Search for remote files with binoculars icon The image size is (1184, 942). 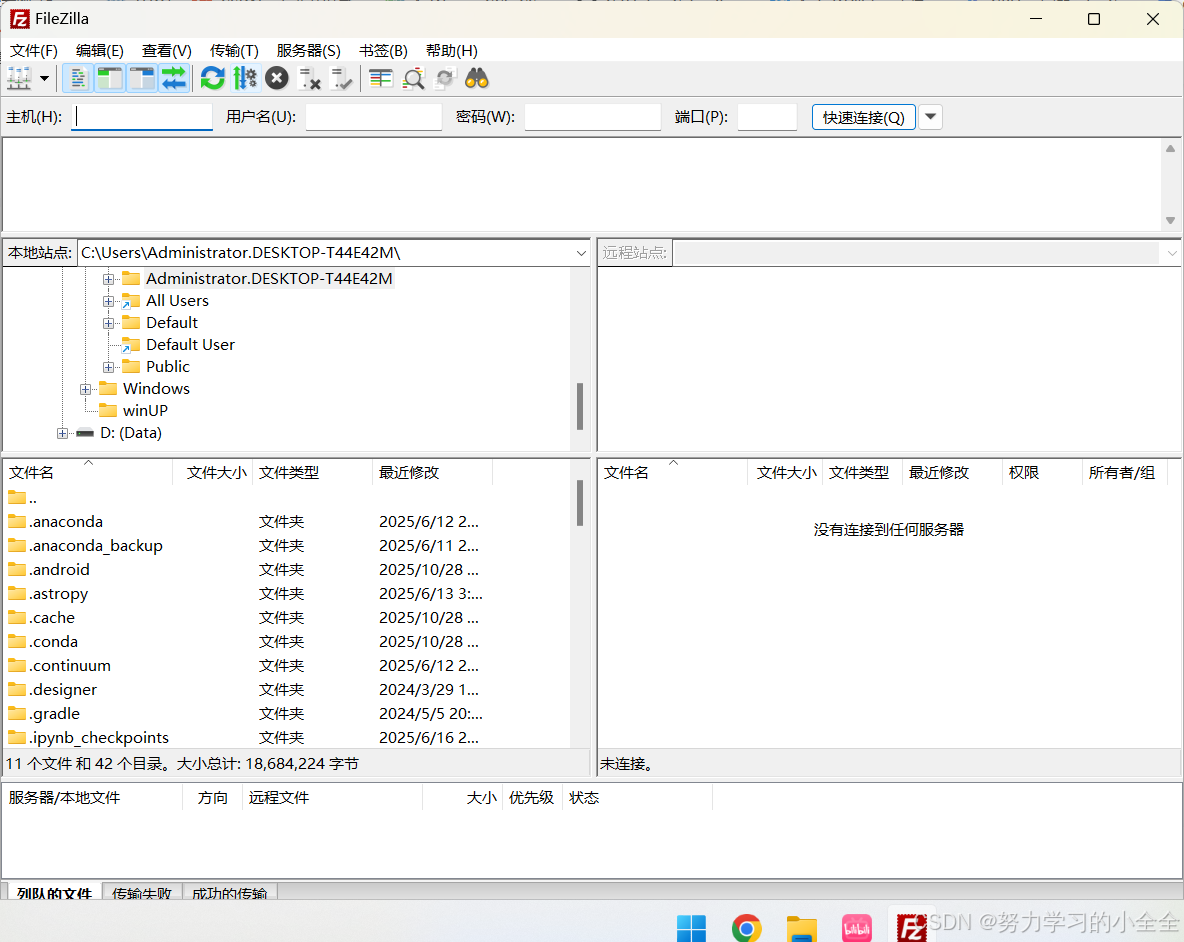[477, 78]
